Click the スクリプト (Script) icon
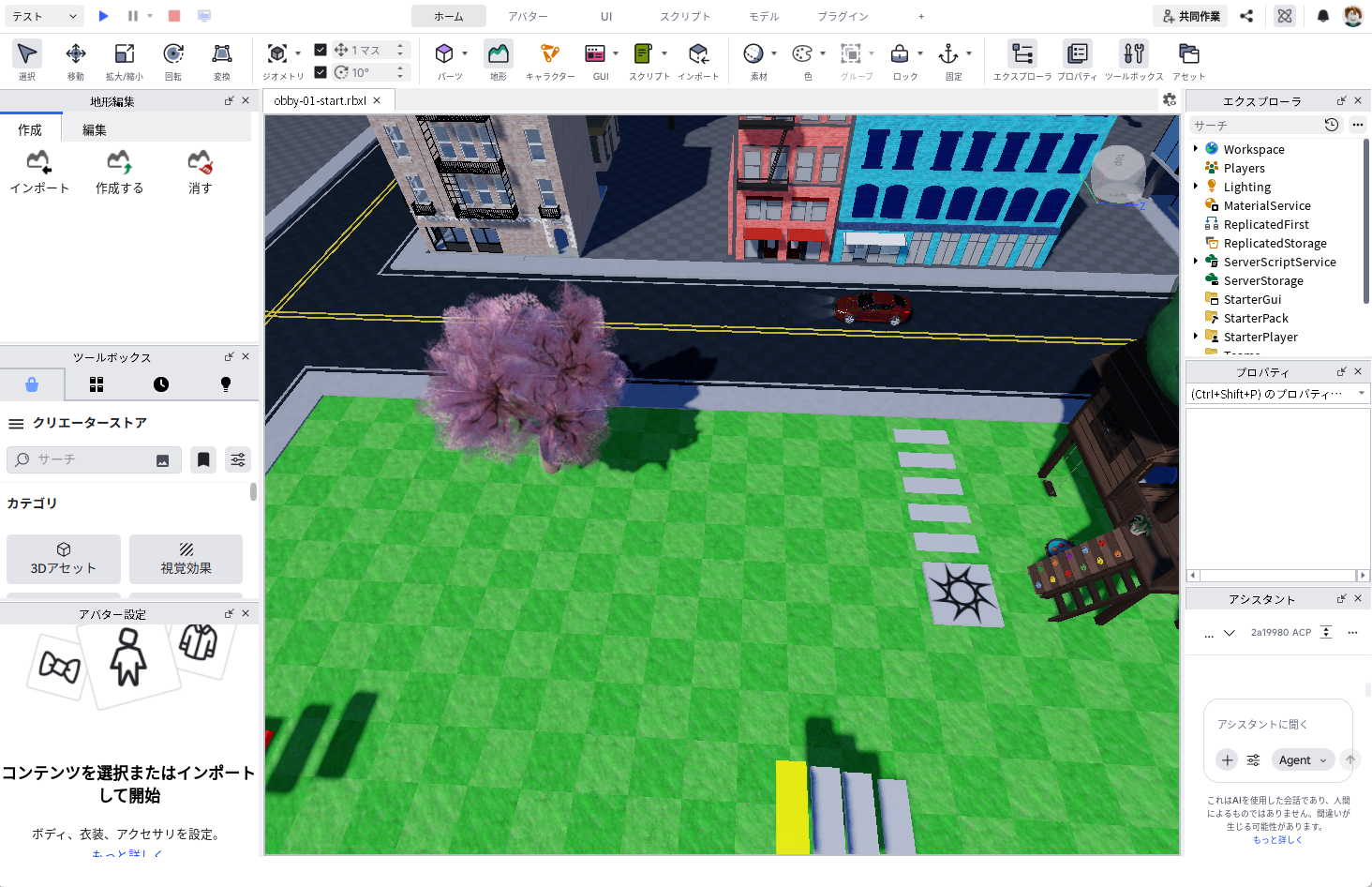The image size is (1372, 887). [643, 53]
